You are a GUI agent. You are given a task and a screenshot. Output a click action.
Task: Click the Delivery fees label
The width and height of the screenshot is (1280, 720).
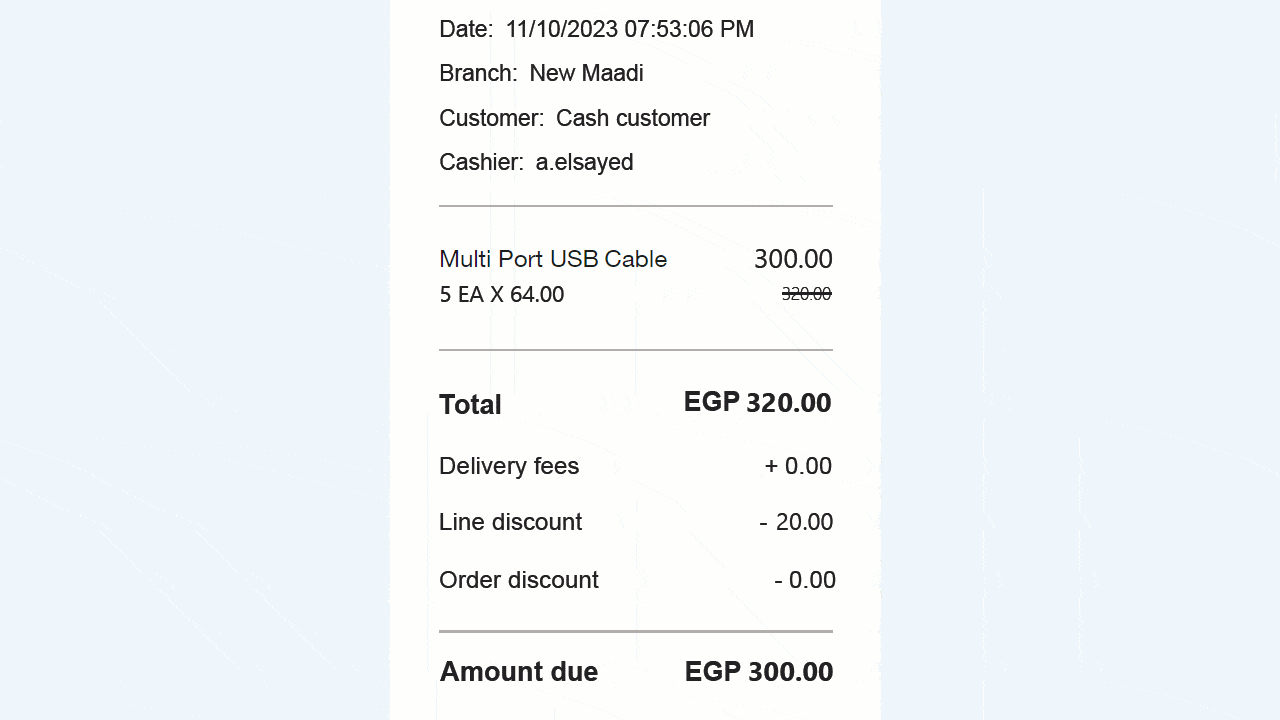coord(509,466)
